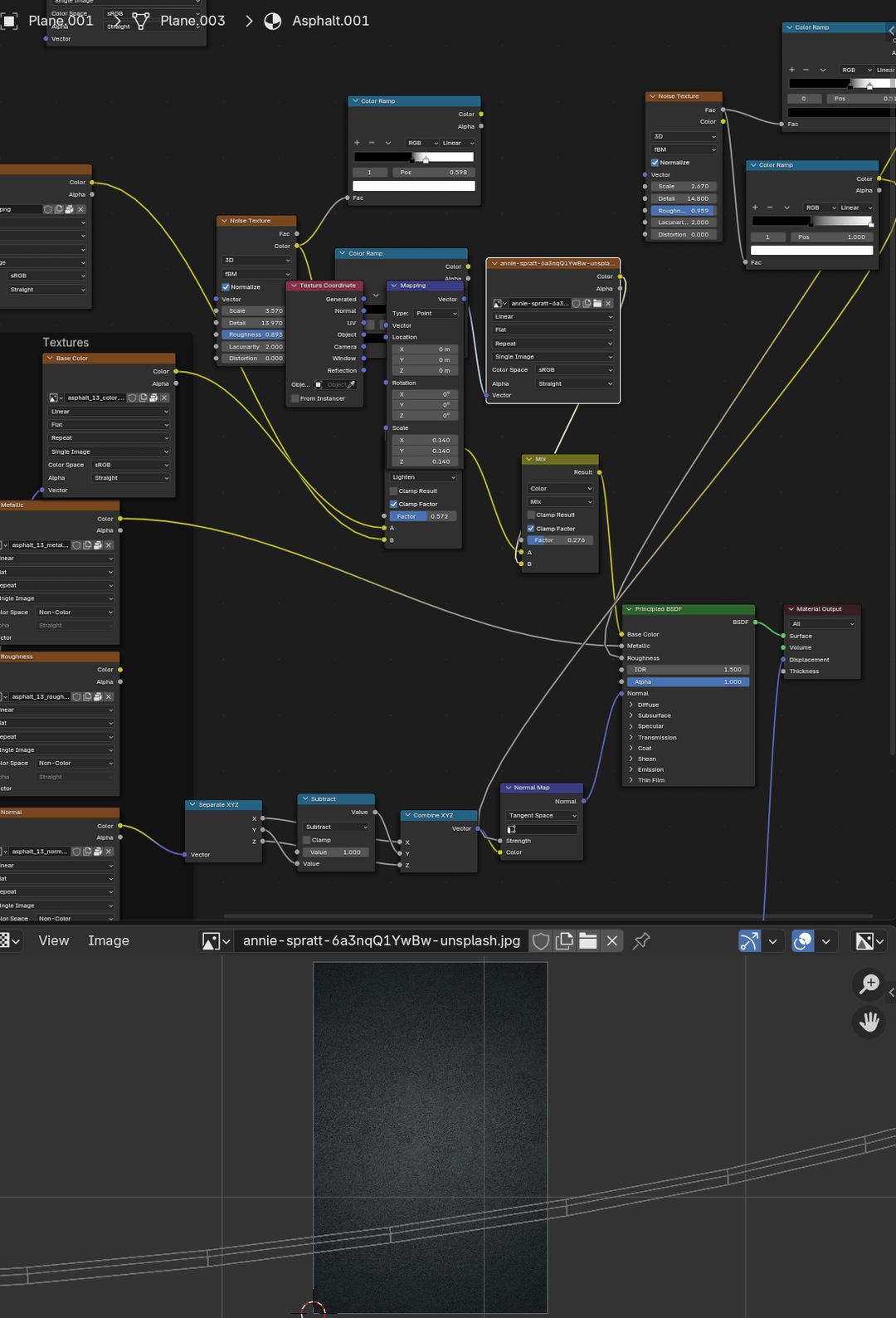Screen dimensions: 896x1318
Task: Toggle the overlays icon in image editor header
Action: (x=803, y=940)
